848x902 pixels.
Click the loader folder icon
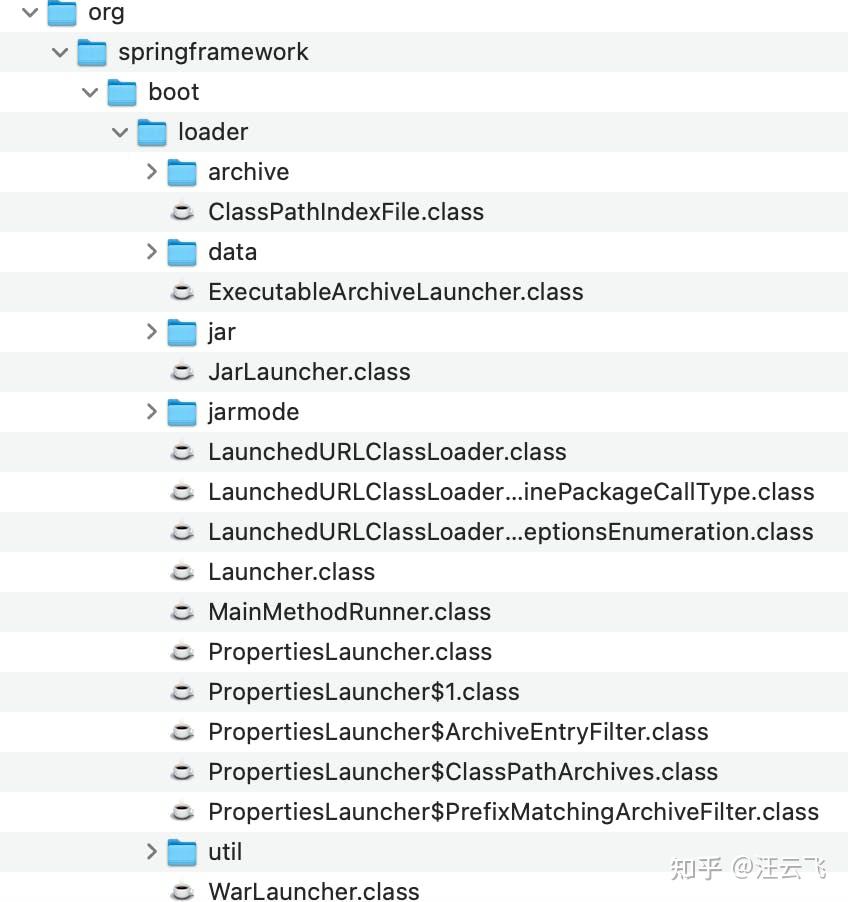pos(152,133)
